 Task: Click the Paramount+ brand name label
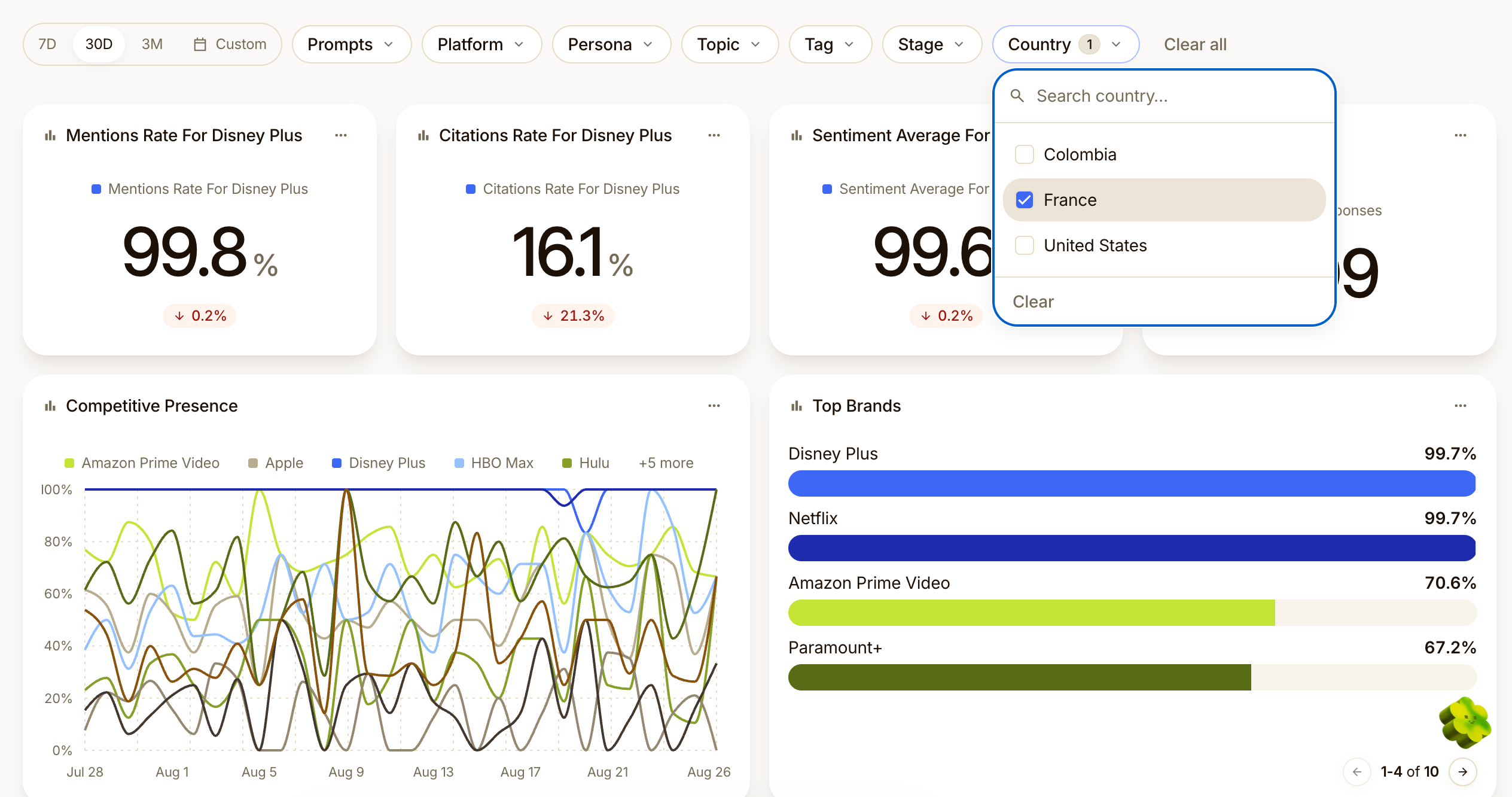click(x=835, y=647)
